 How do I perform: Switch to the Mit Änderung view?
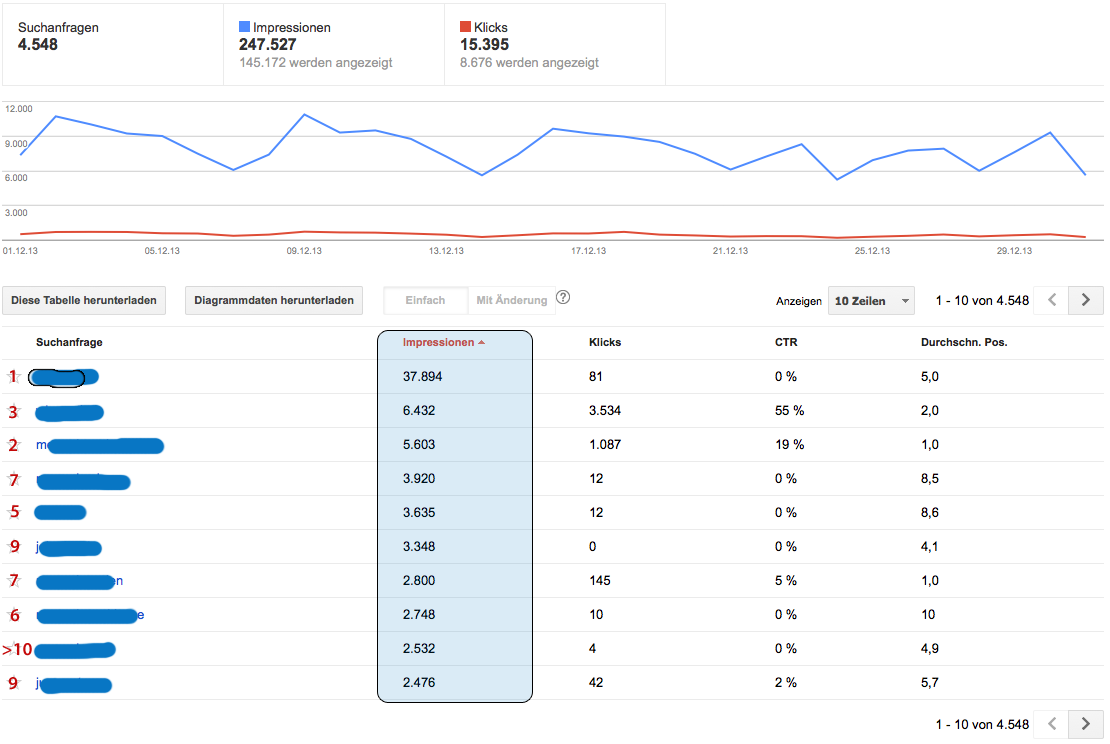513,298
